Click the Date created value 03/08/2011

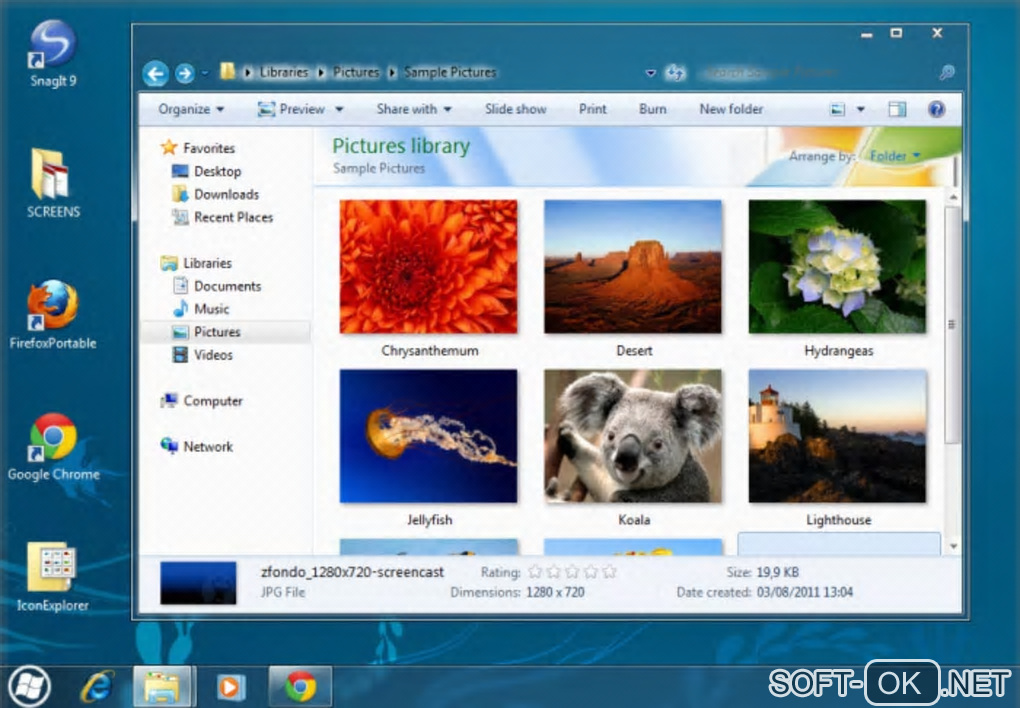805,593
